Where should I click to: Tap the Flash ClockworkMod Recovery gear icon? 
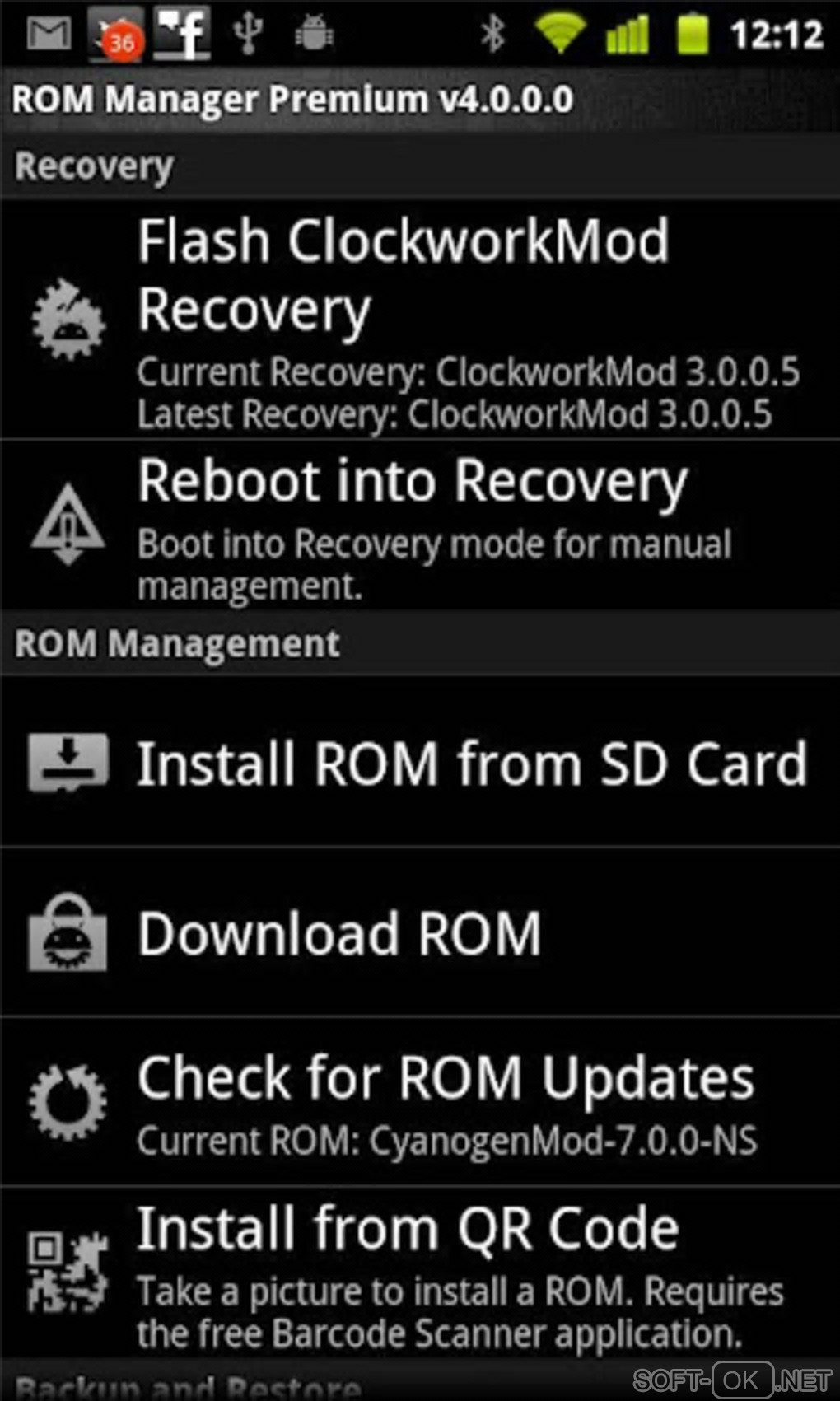(x=68, y=320)
